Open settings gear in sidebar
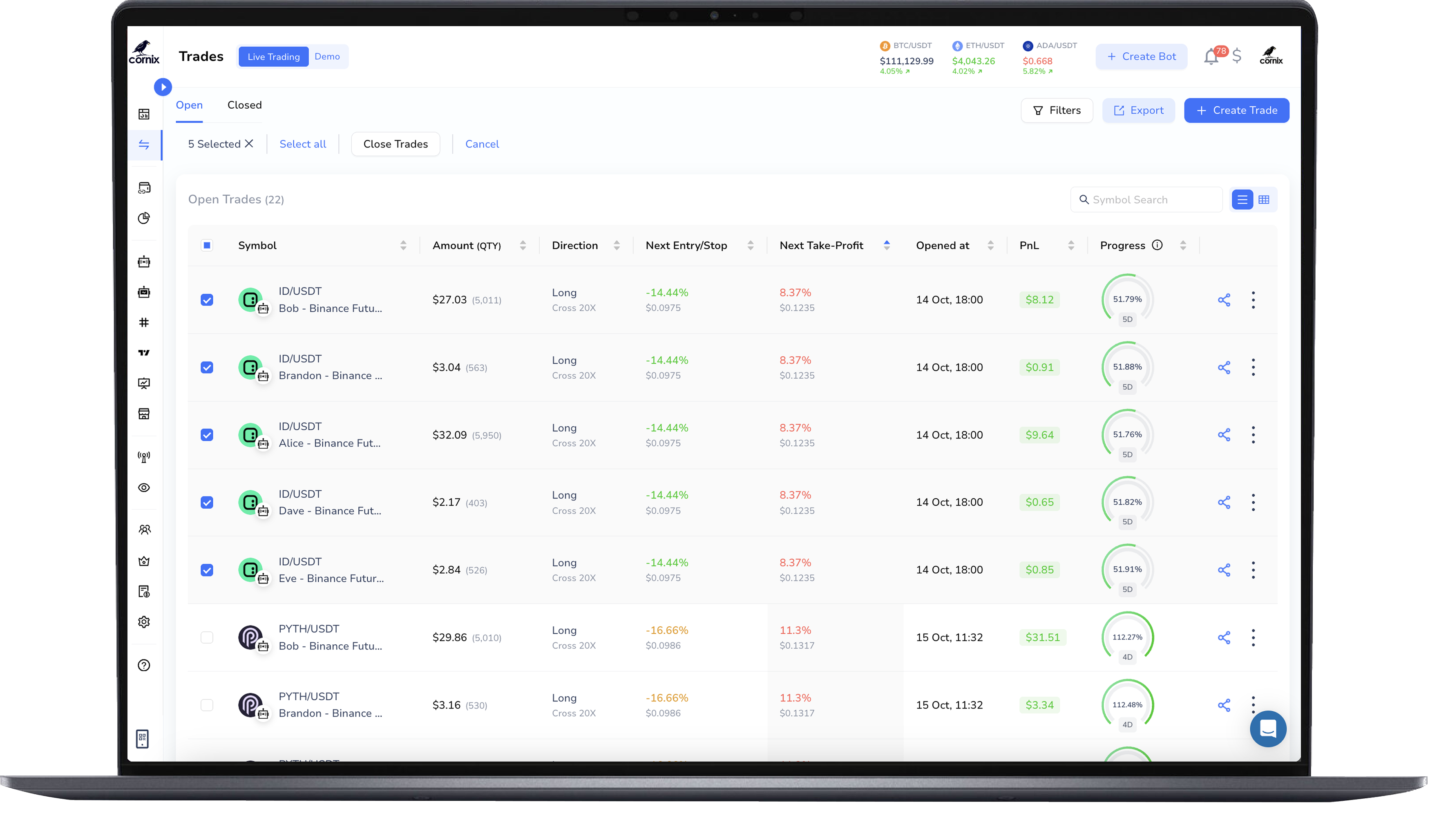 point(144,622)
